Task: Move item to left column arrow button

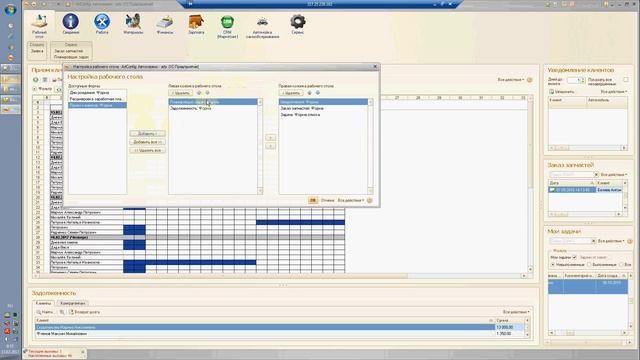Action: (x=270, y=146)
